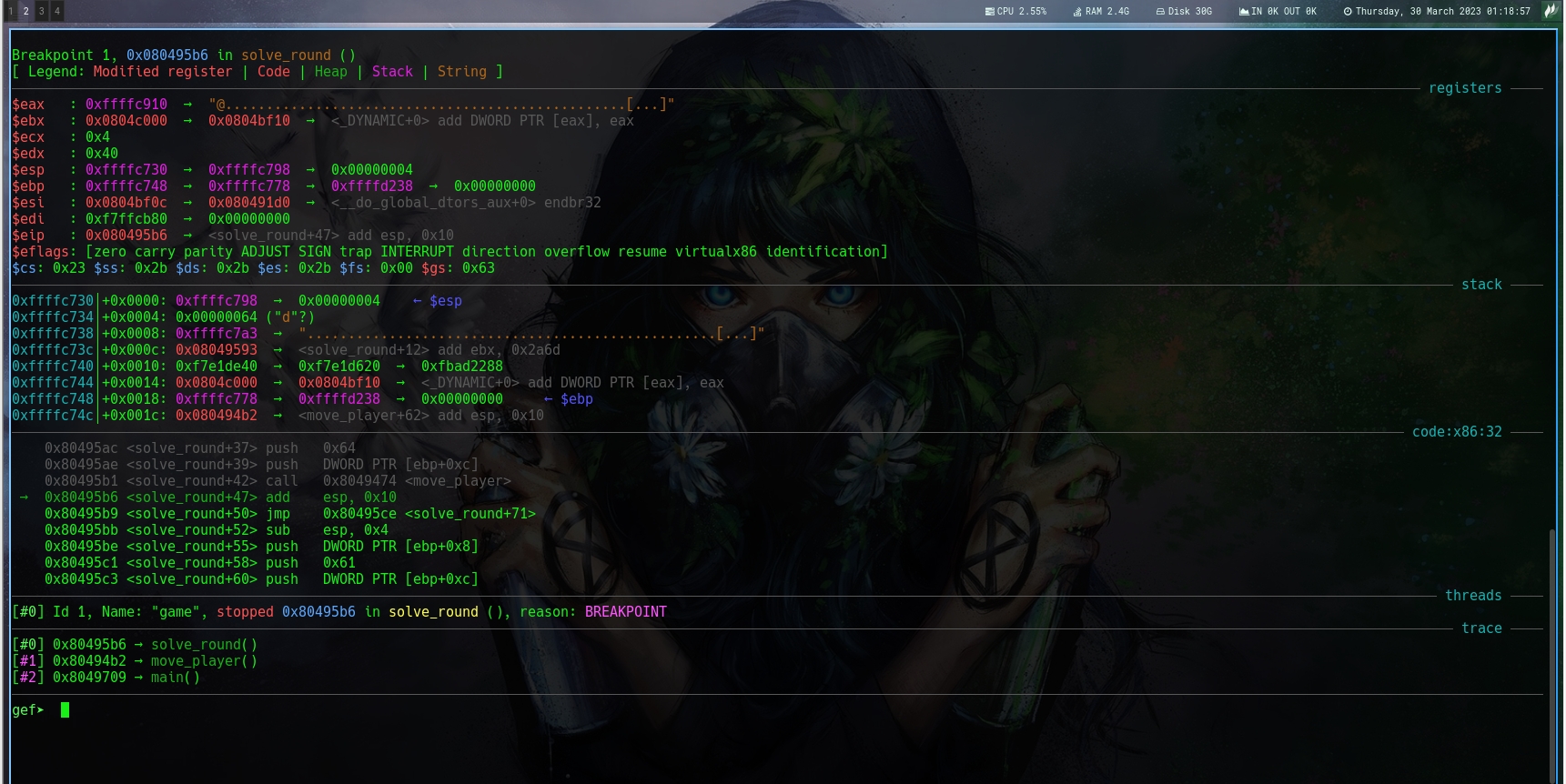The height and width of the screenshot is (784, 1566).
Task: Select the "$eax" register name
Action: pyautogui.click(x=28, y=104)
